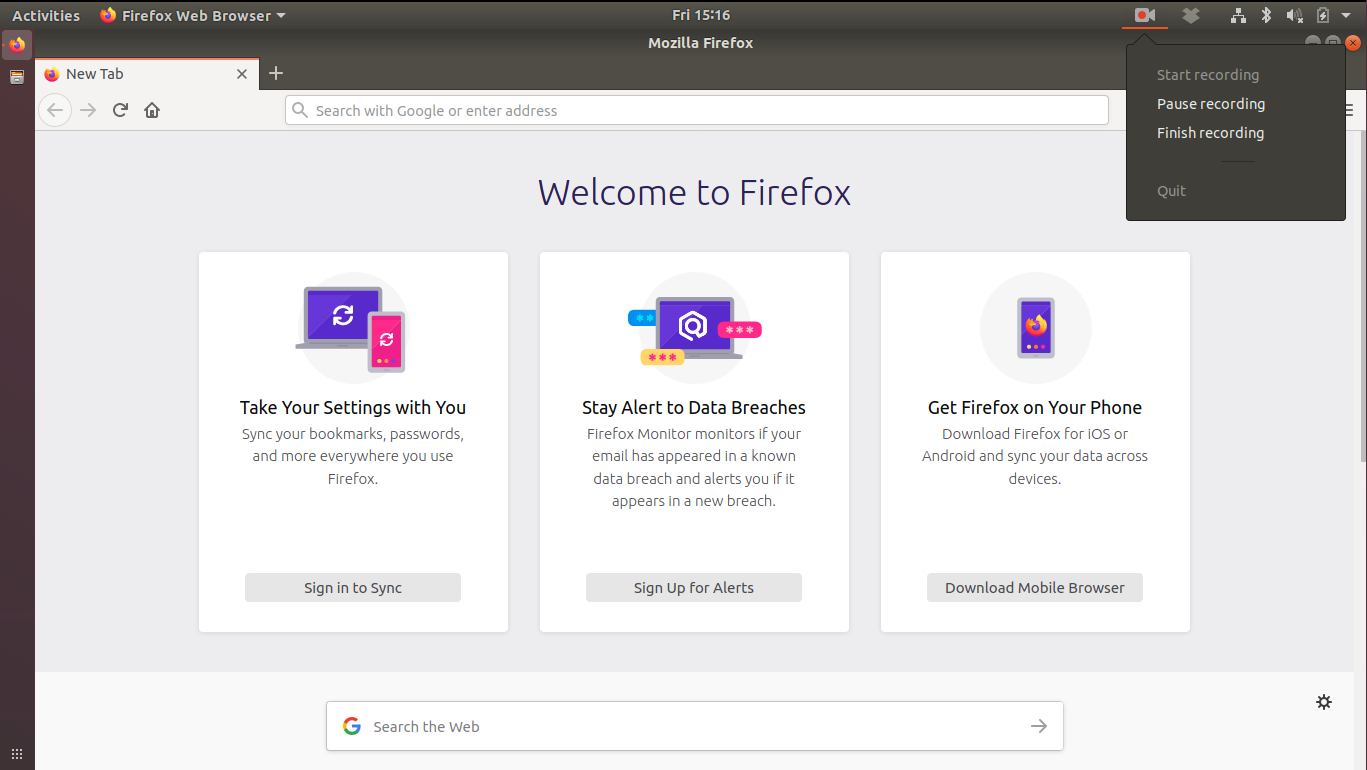Click the browser forward arrow
This screenshot has width=1367, height=770.
point(88,110)
